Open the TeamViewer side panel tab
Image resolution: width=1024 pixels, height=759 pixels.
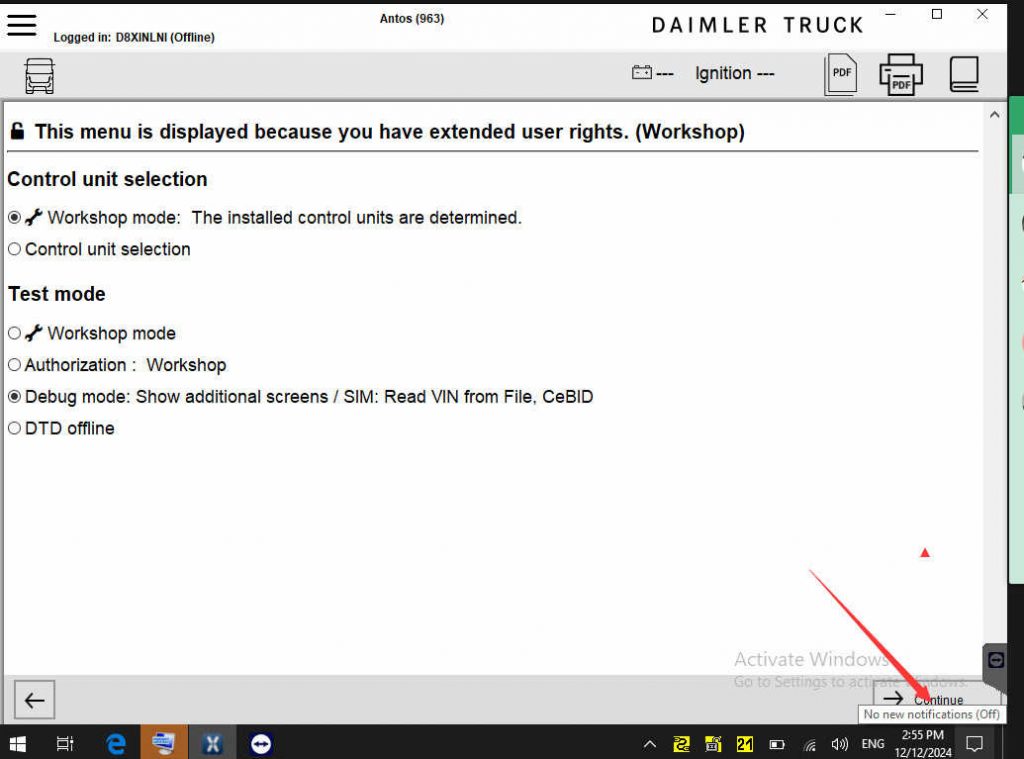point(995,660)
